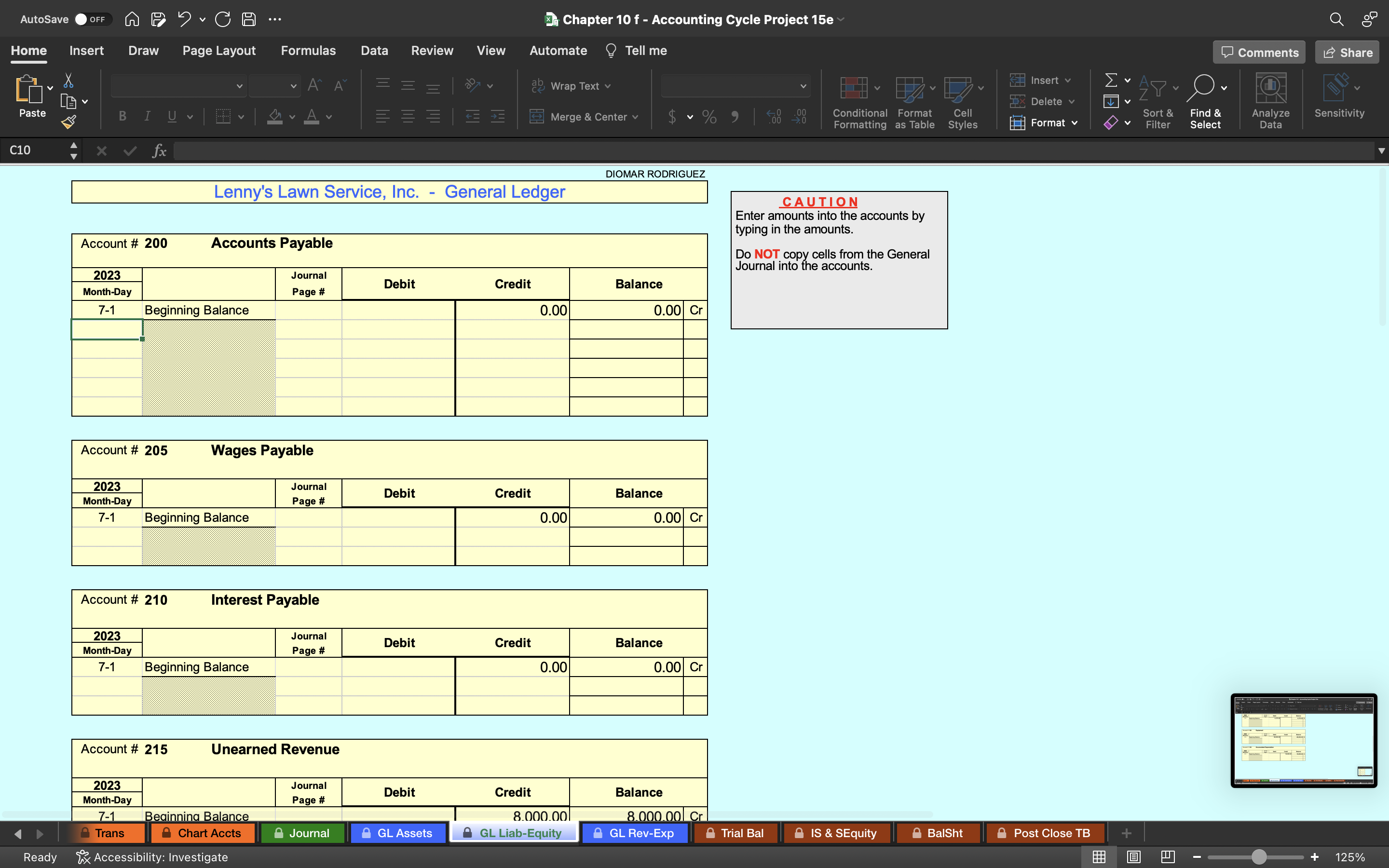Click the Percent Style icon
This screenshot has height=868, width=1389.
[x=709, y=117]
